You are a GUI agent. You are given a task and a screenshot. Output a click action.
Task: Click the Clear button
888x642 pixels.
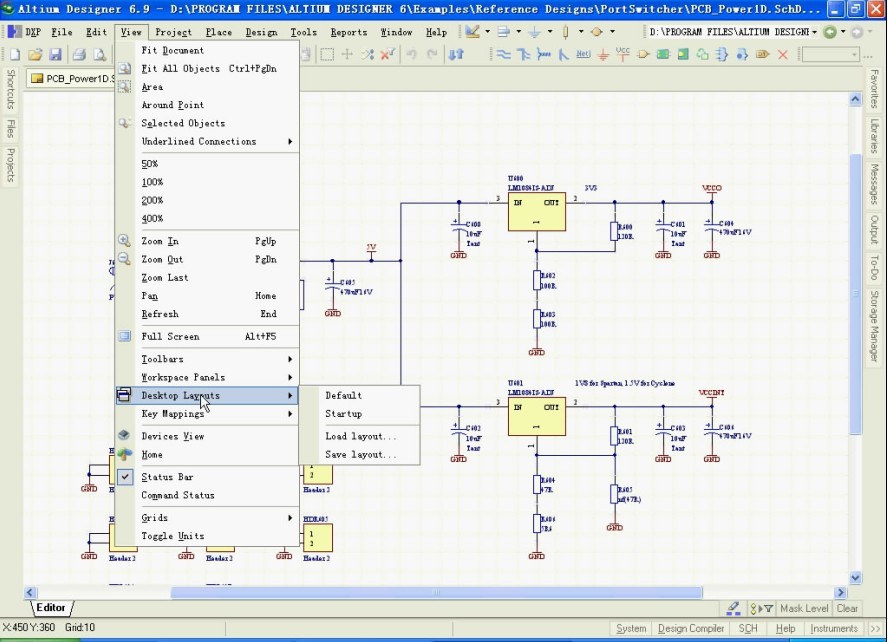(x=847, y=609)
